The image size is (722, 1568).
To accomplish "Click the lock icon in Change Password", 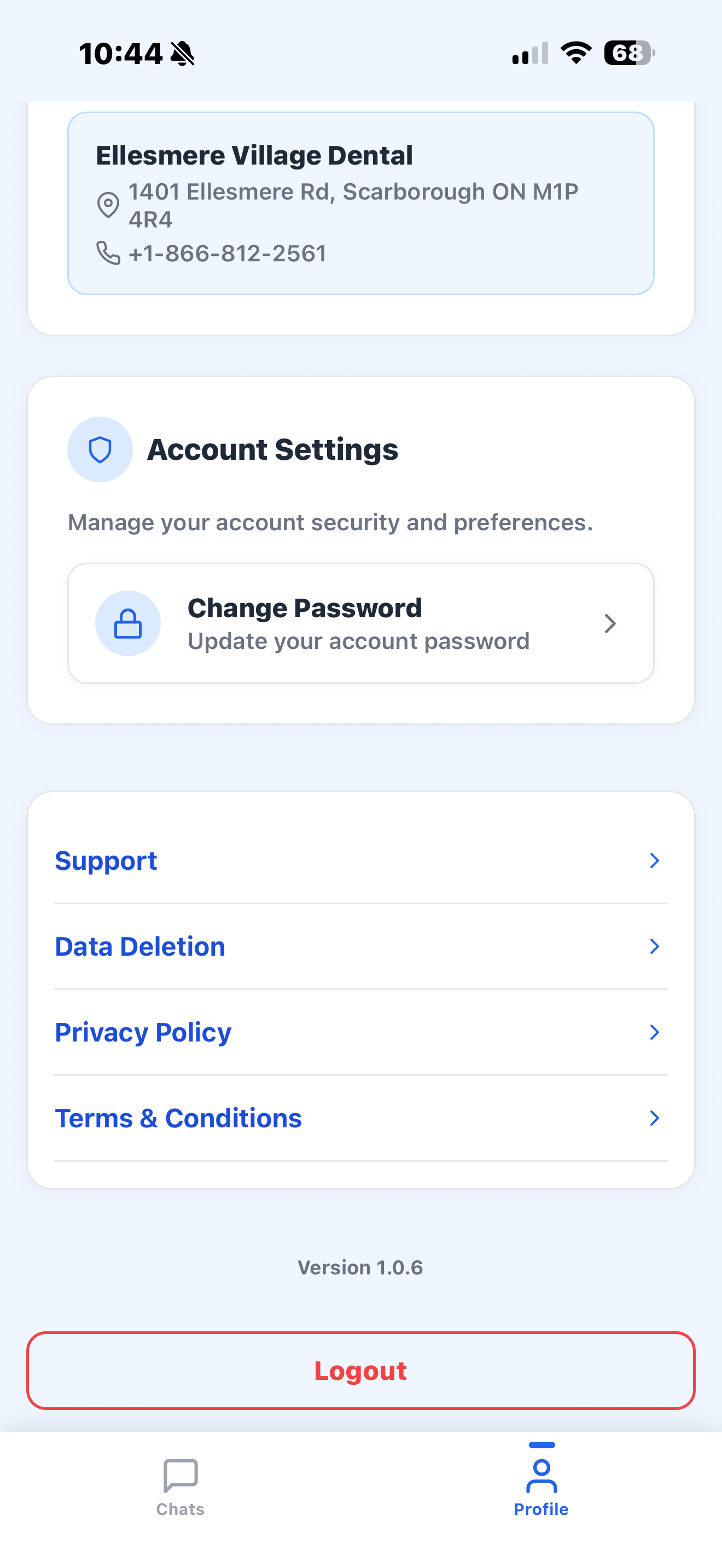I will 128,623.
